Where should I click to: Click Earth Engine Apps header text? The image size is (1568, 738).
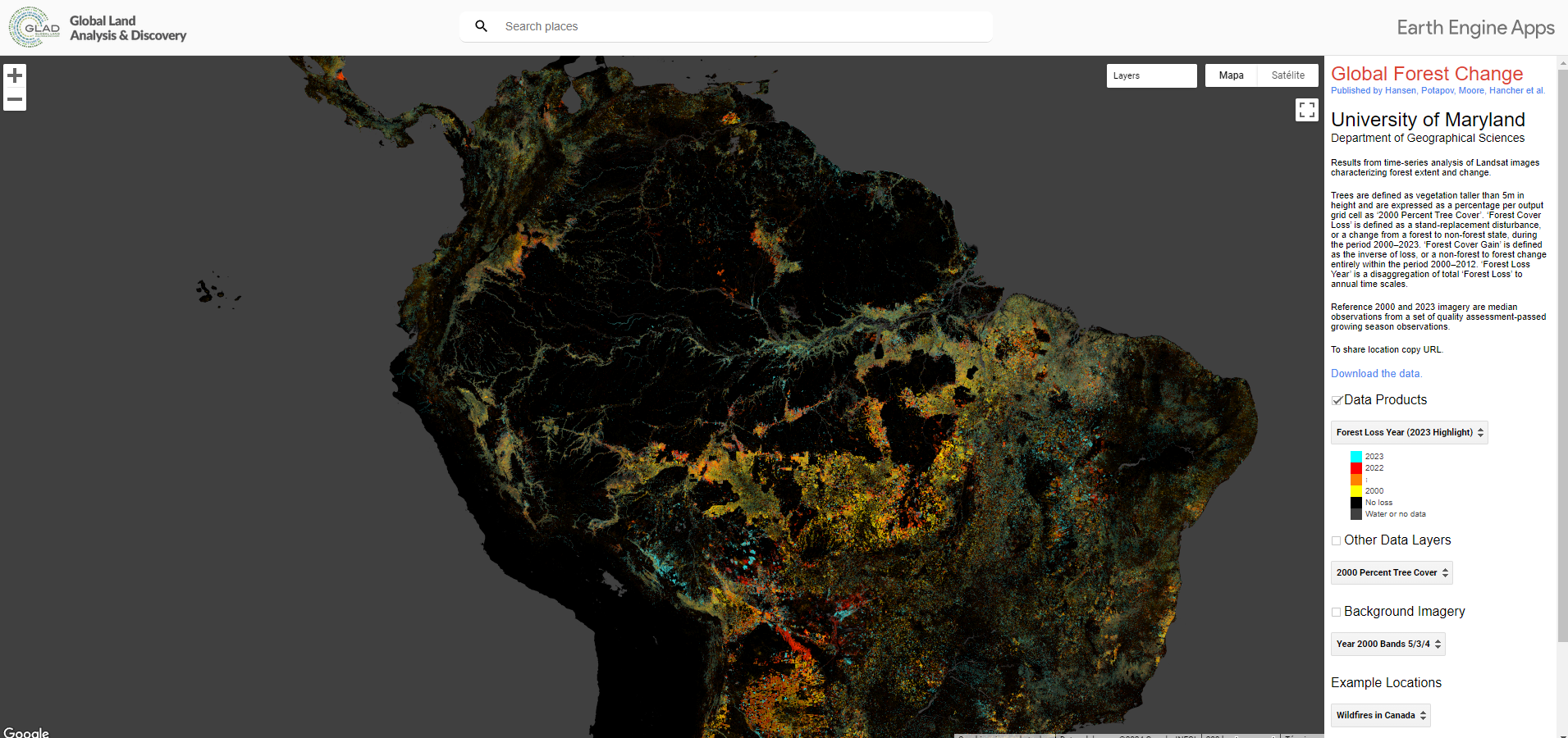pos(1475,28)
